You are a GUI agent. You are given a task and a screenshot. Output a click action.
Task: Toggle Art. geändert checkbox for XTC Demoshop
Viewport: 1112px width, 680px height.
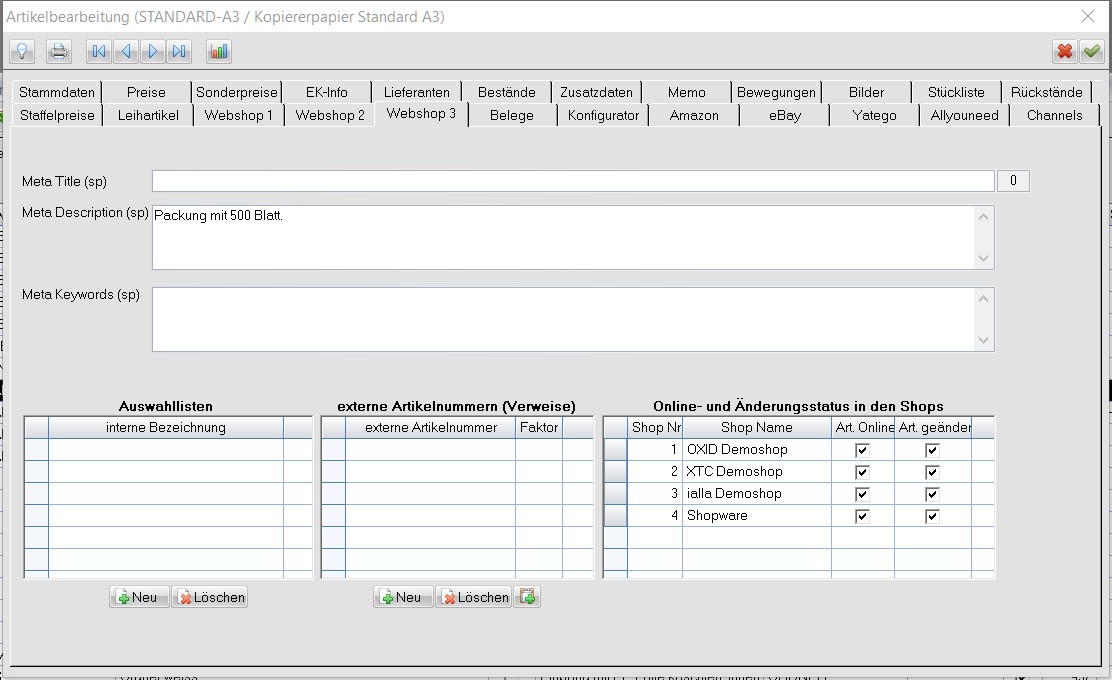coord(932,472)
